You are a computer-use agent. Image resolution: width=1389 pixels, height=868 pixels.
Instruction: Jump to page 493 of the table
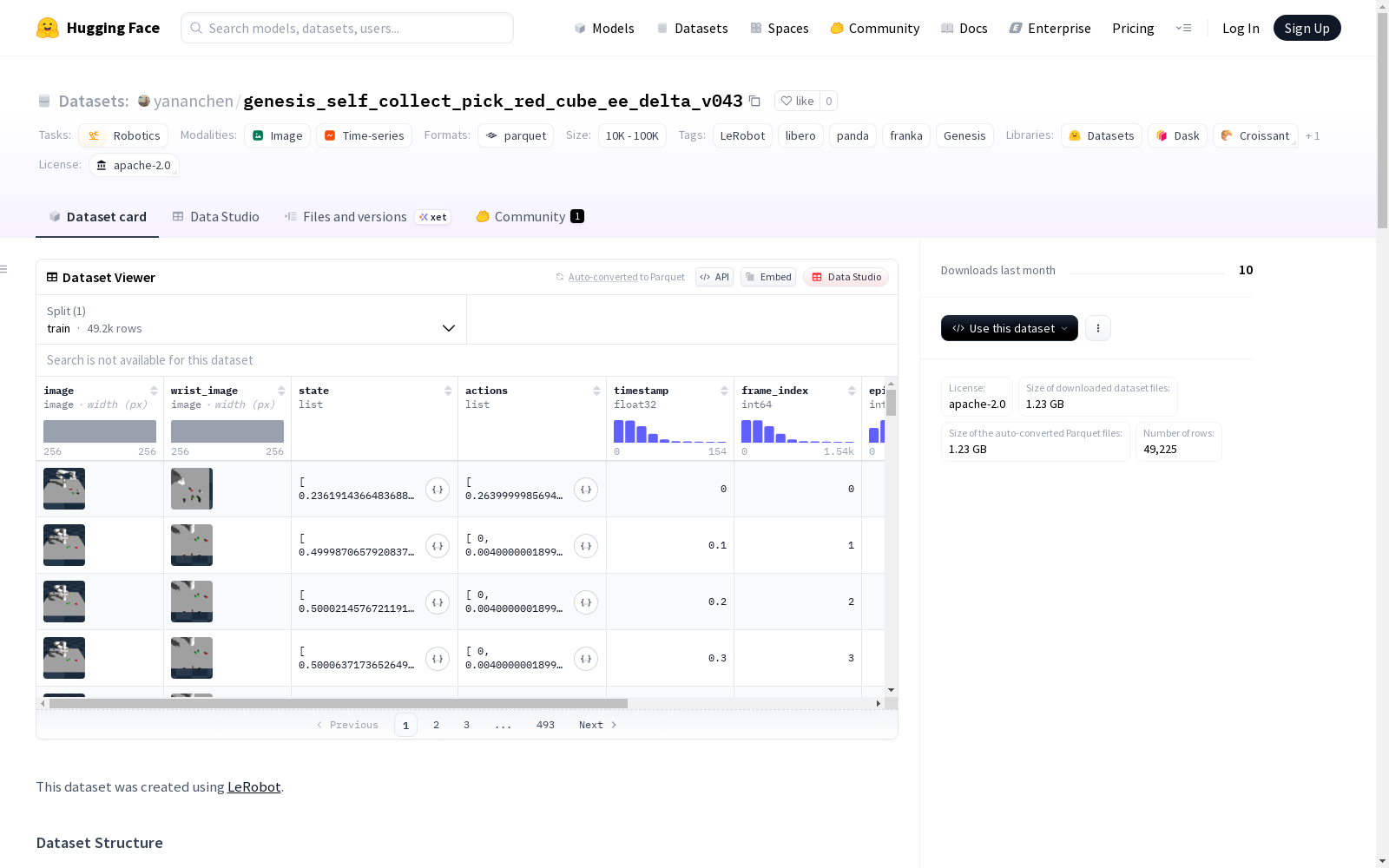point(545,725)
